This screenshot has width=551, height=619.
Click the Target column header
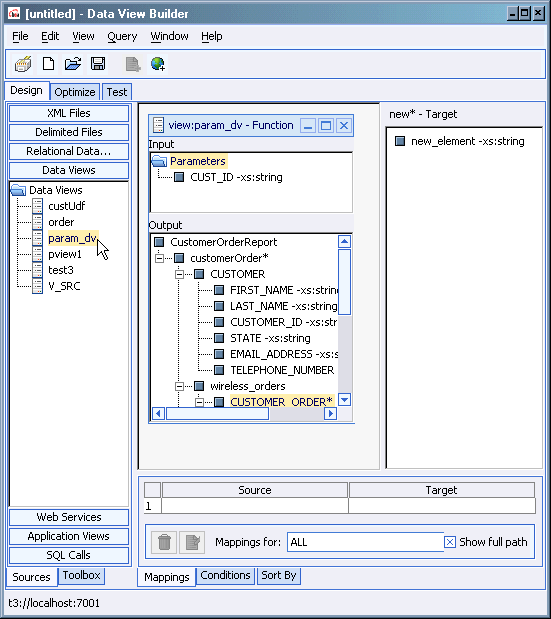click(x=442, y=490)
